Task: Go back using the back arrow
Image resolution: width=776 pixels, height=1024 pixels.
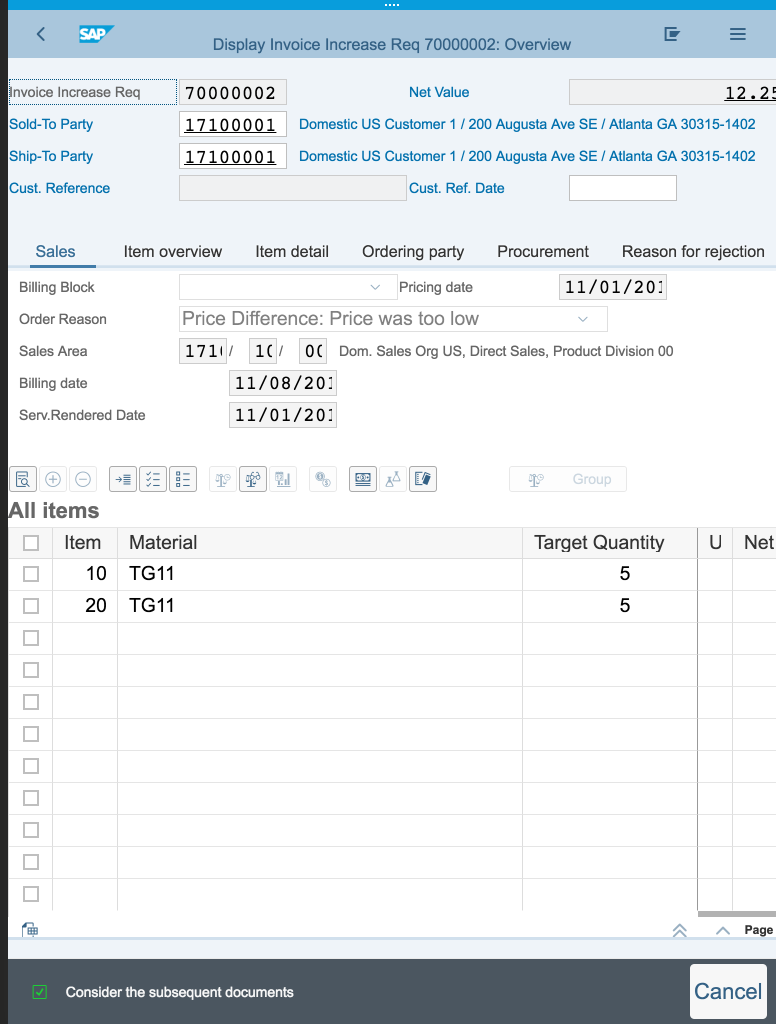Action: tap(41, 34)
